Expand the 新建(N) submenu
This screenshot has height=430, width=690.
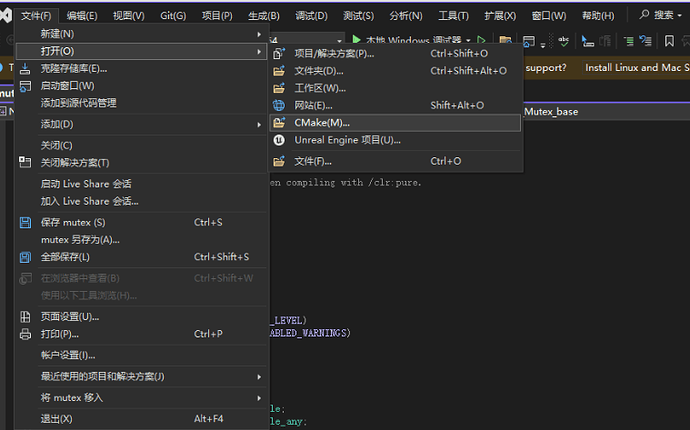(x=141, y=34)
